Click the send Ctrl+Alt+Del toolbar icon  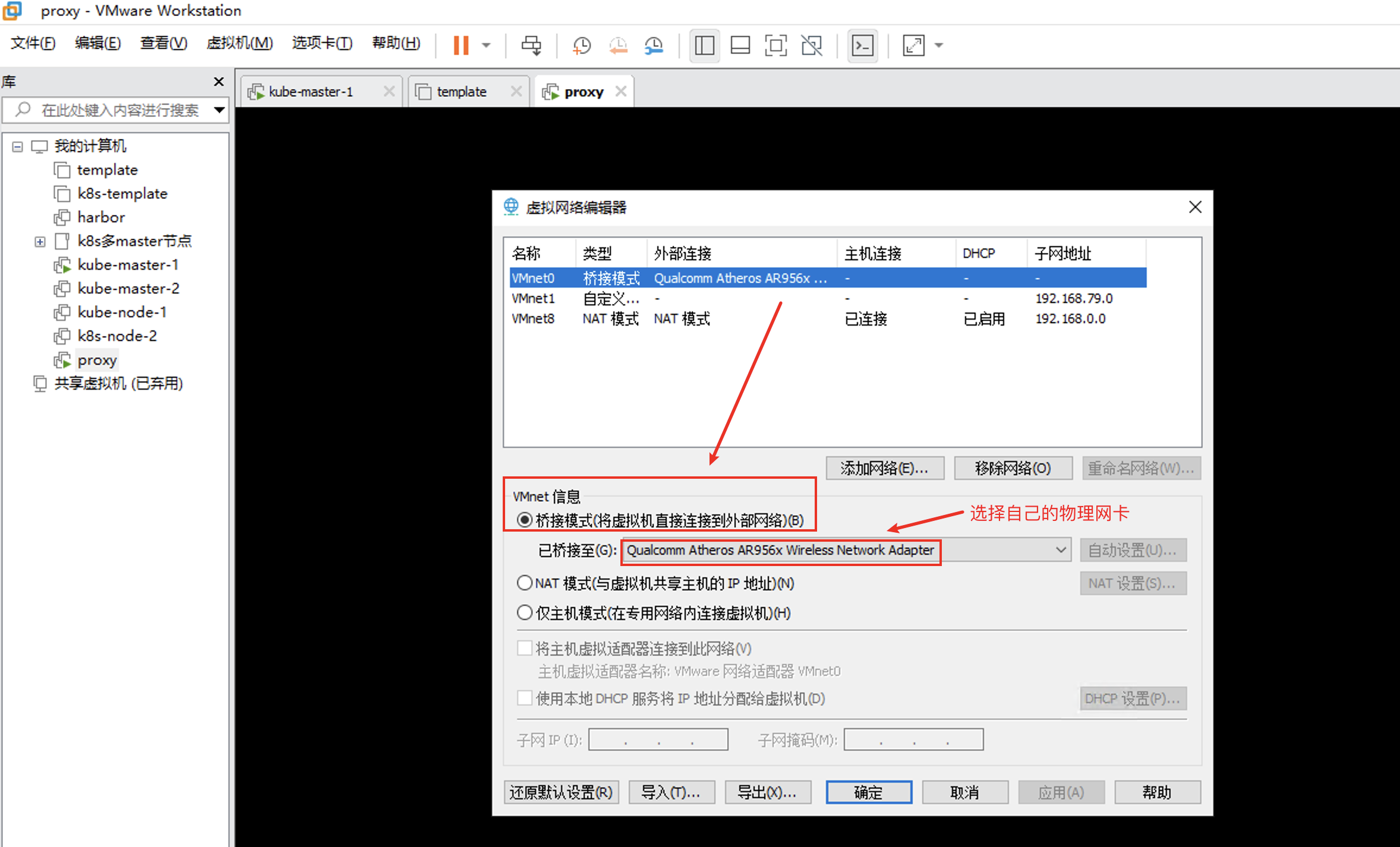click(x=531, y=45)
